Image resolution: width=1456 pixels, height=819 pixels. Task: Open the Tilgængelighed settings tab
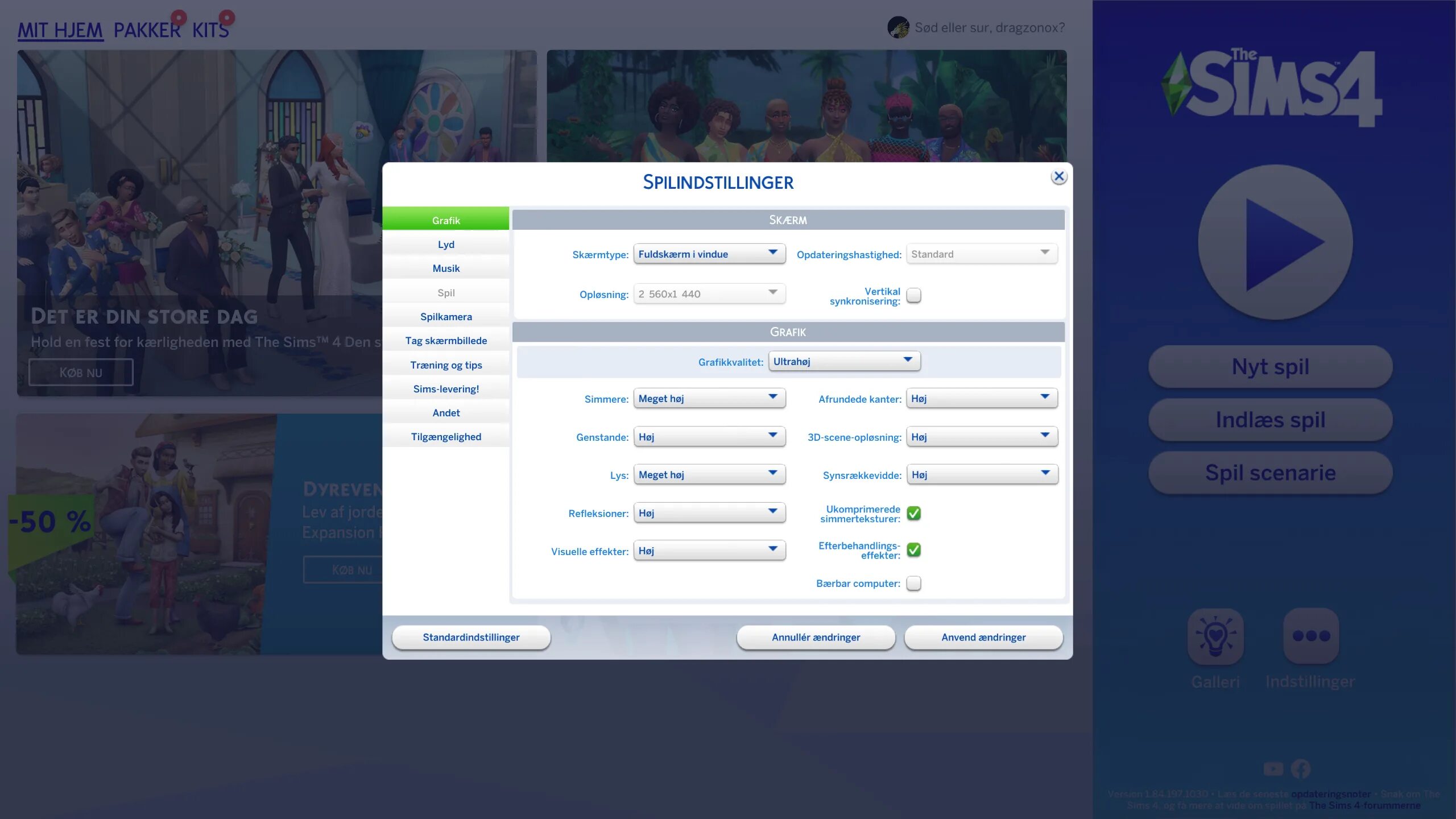[x=446, y=437]
